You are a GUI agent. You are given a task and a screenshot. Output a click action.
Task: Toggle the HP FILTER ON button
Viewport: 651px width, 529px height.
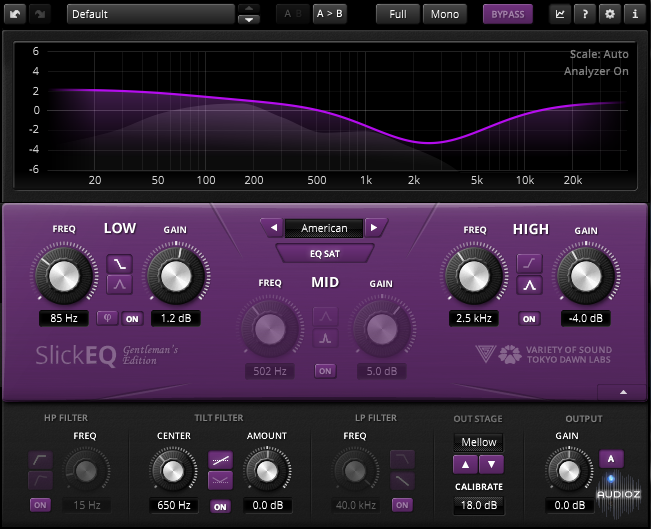[40, 505]
